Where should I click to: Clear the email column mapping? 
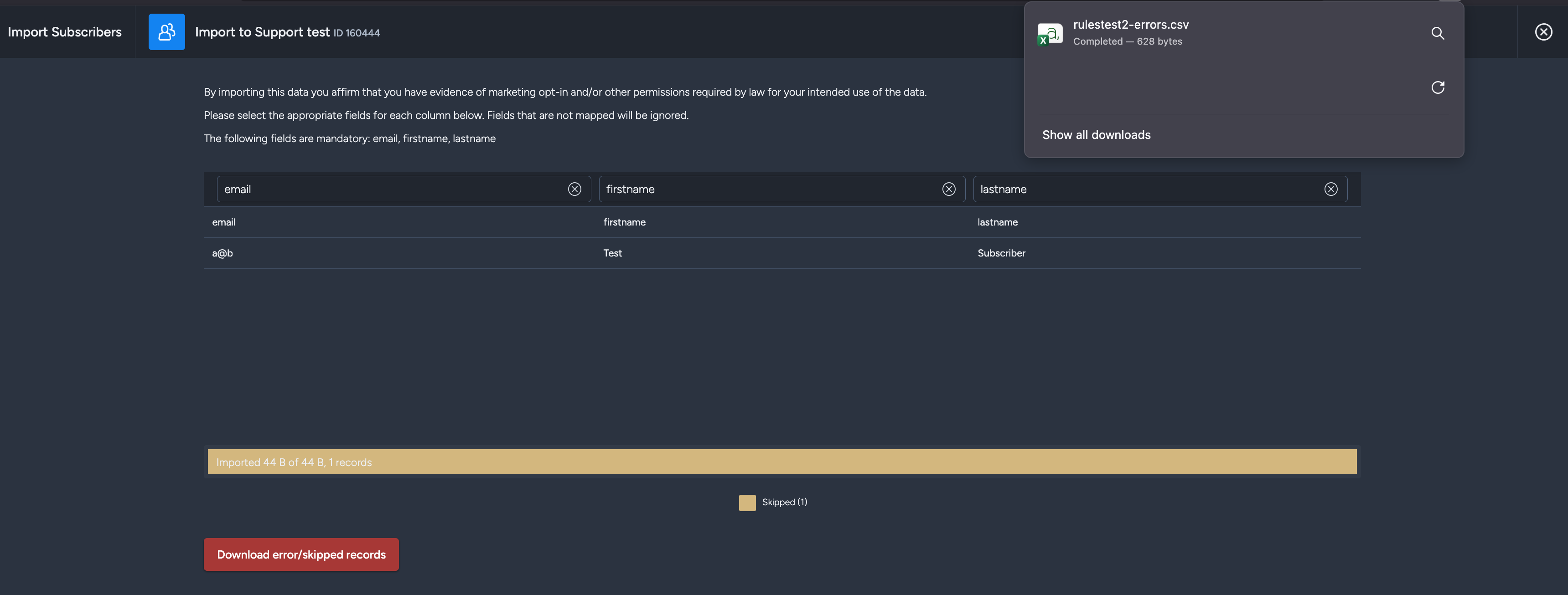(574, 189)
